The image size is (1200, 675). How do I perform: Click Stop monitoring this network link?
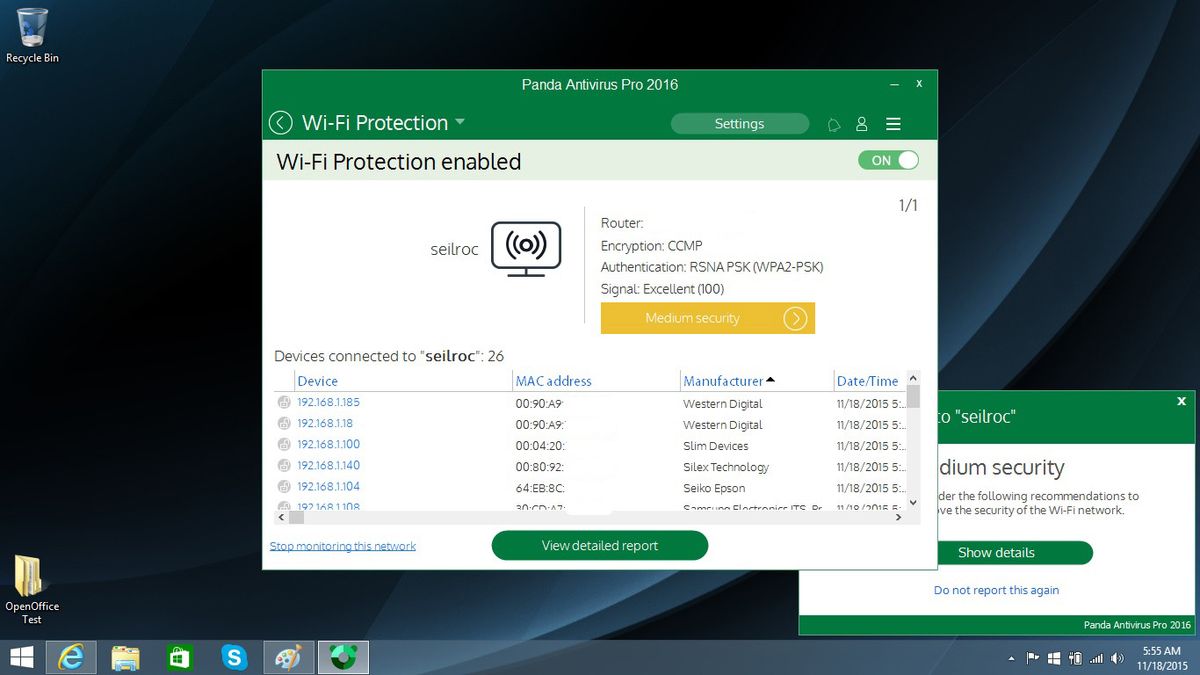(343, 546)
